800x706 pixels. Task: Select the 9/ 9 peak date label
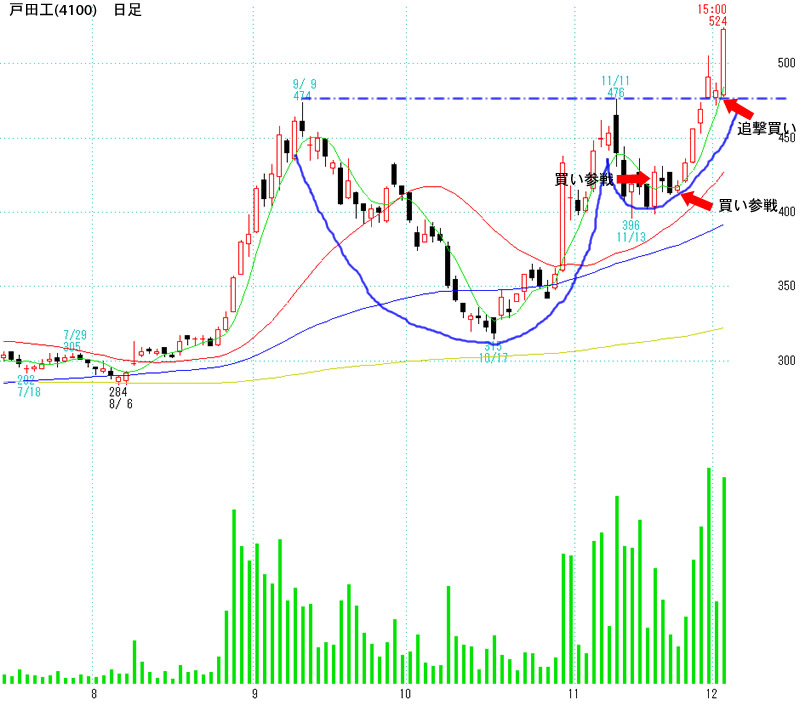click(x=305, y=84)
